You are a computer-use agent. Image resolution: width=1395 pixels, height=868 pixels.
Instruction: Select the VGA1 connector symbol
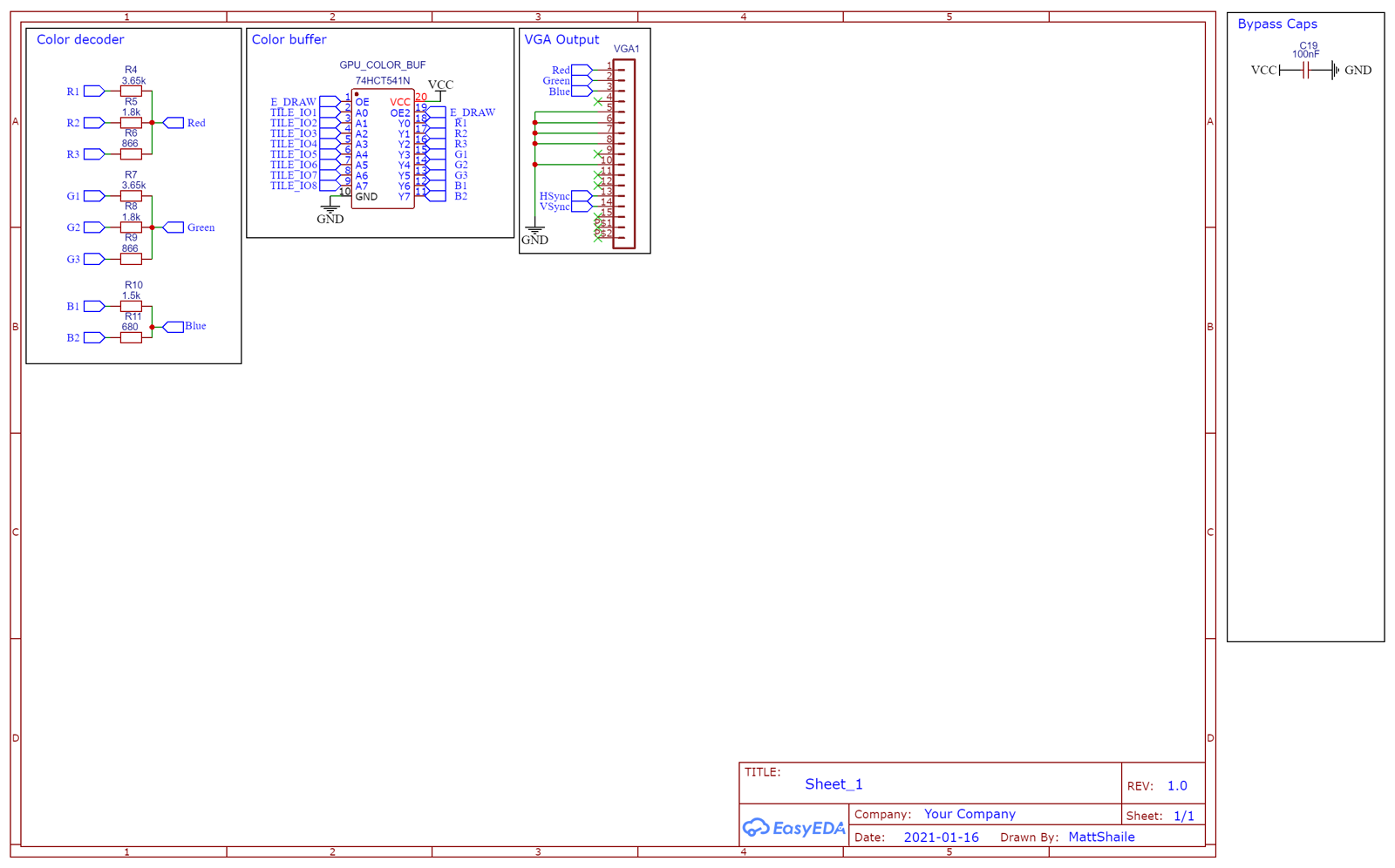point(624,154)
